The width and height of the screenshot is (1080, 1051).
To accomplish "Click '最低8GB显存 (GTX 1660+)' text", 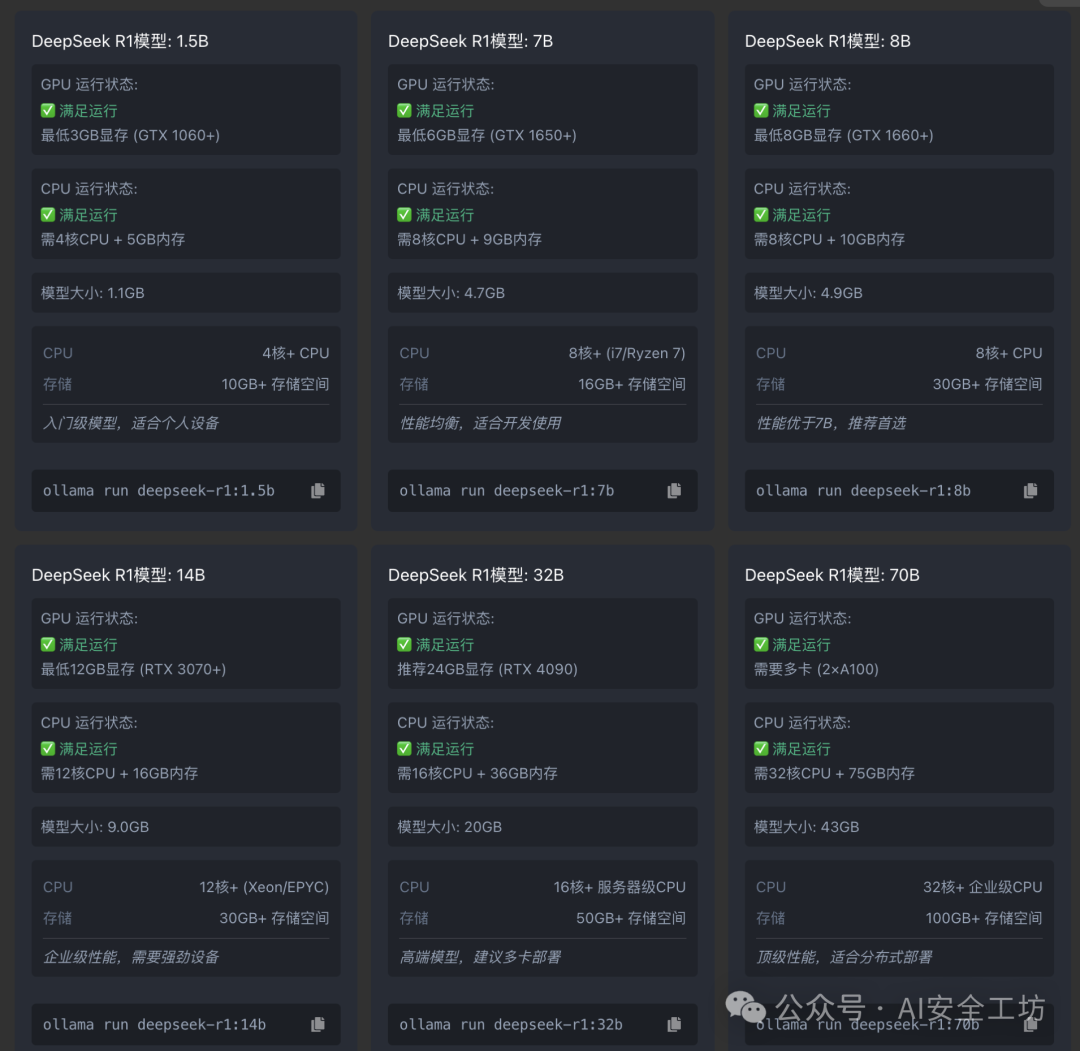I will pos(844,135).
